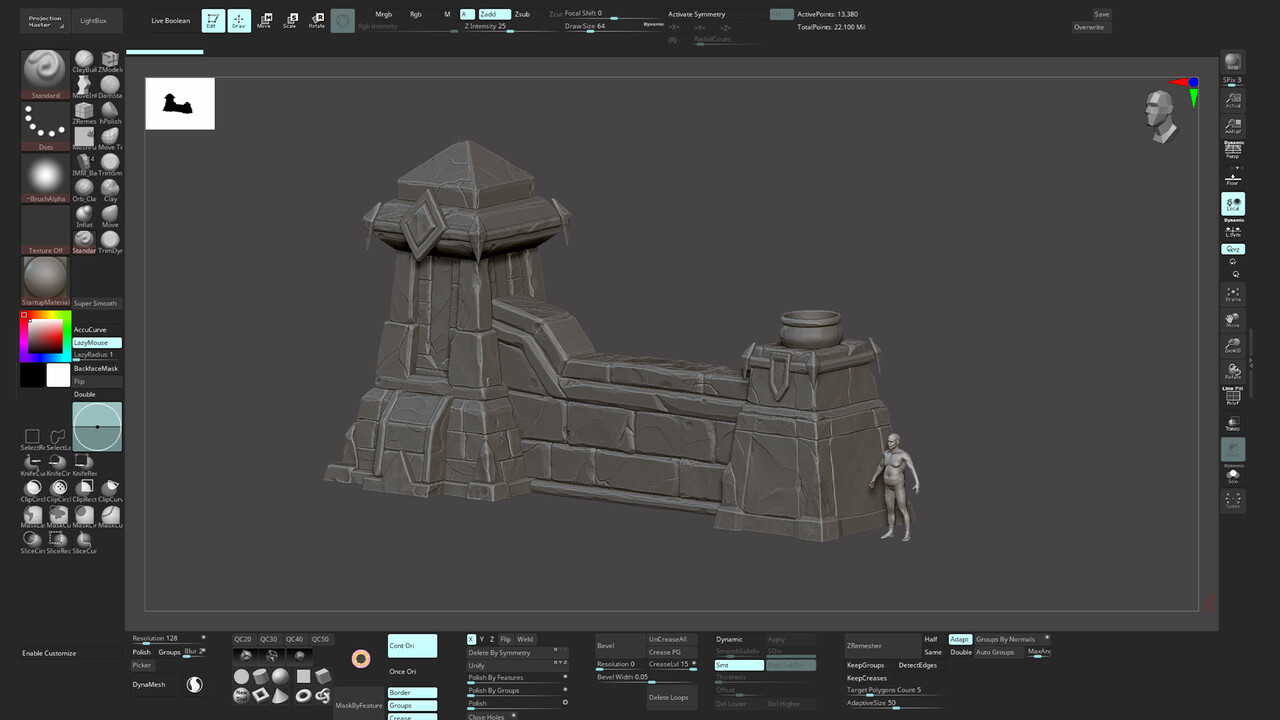Image resolution: width=1280 pixels, height=720 pixels.
Task: Click the pink donut icon beside Cont Ori
Action: tap(361, 658)
